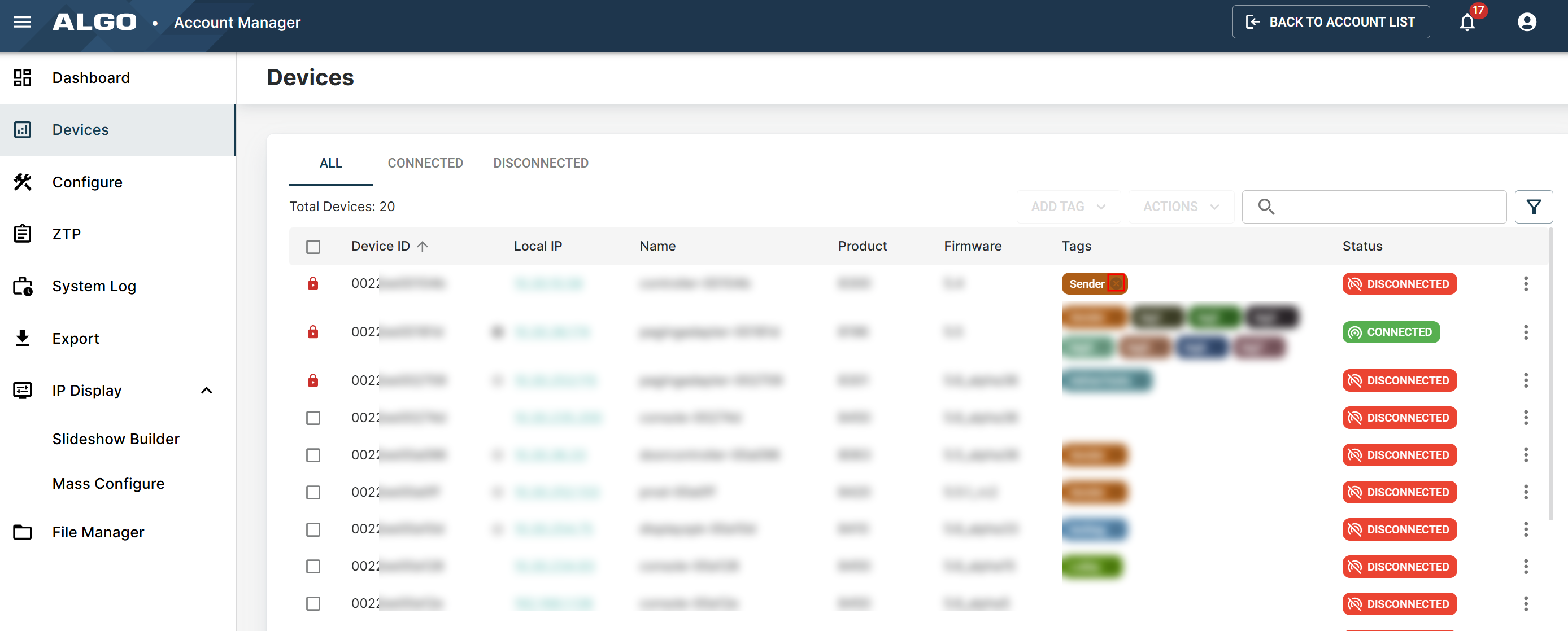Click the search magnifier icon
Screen dimensions: 1568x631
click(x=1266, y=207)
